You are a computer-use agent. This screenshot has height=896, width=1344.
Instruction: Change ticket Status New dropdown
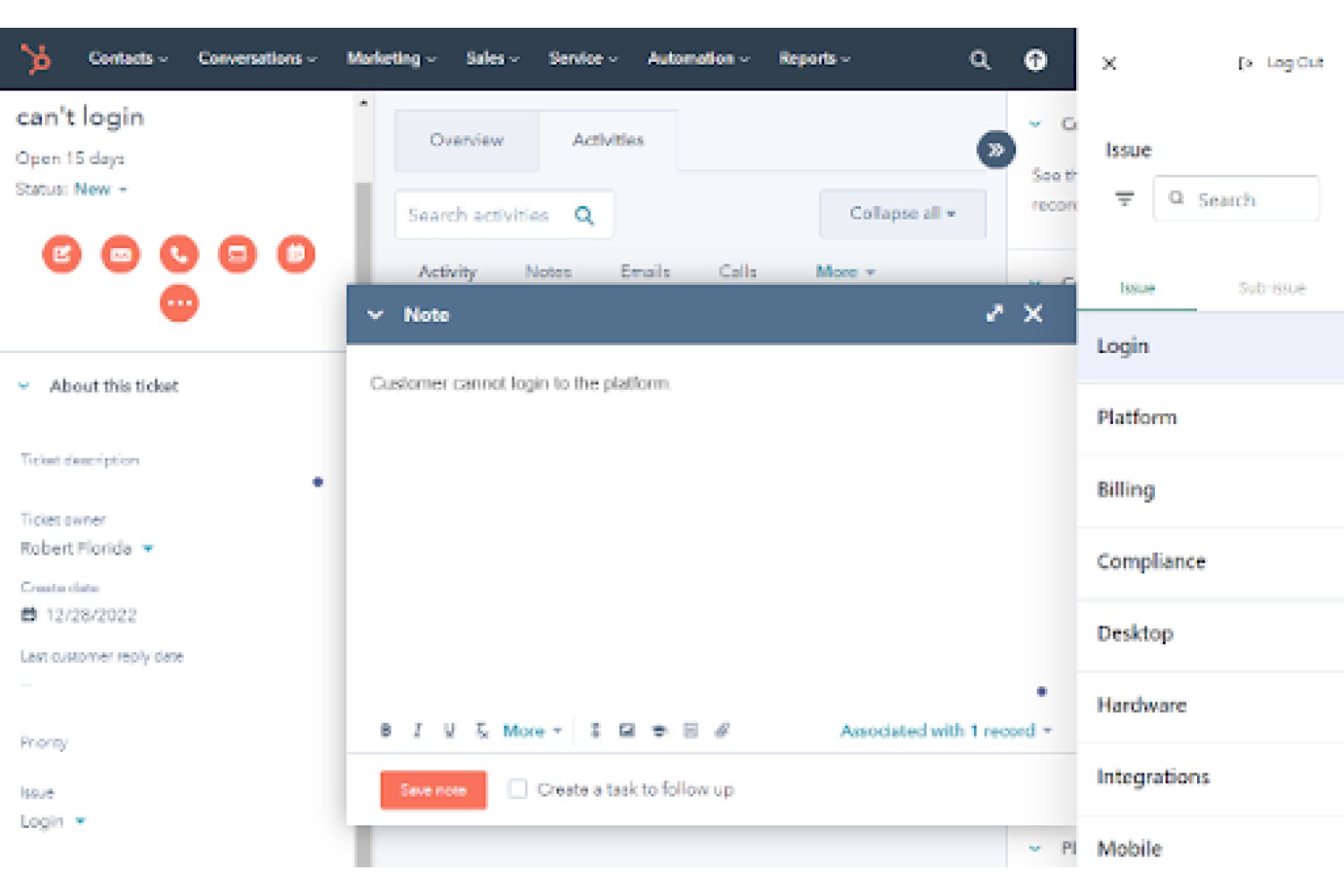pos(100,189)
